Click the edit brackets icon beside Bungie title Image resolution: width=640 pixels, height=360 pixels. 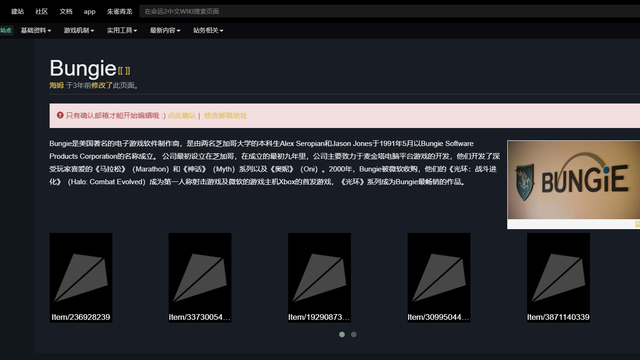pyautogui.click(x=124, y=71)
